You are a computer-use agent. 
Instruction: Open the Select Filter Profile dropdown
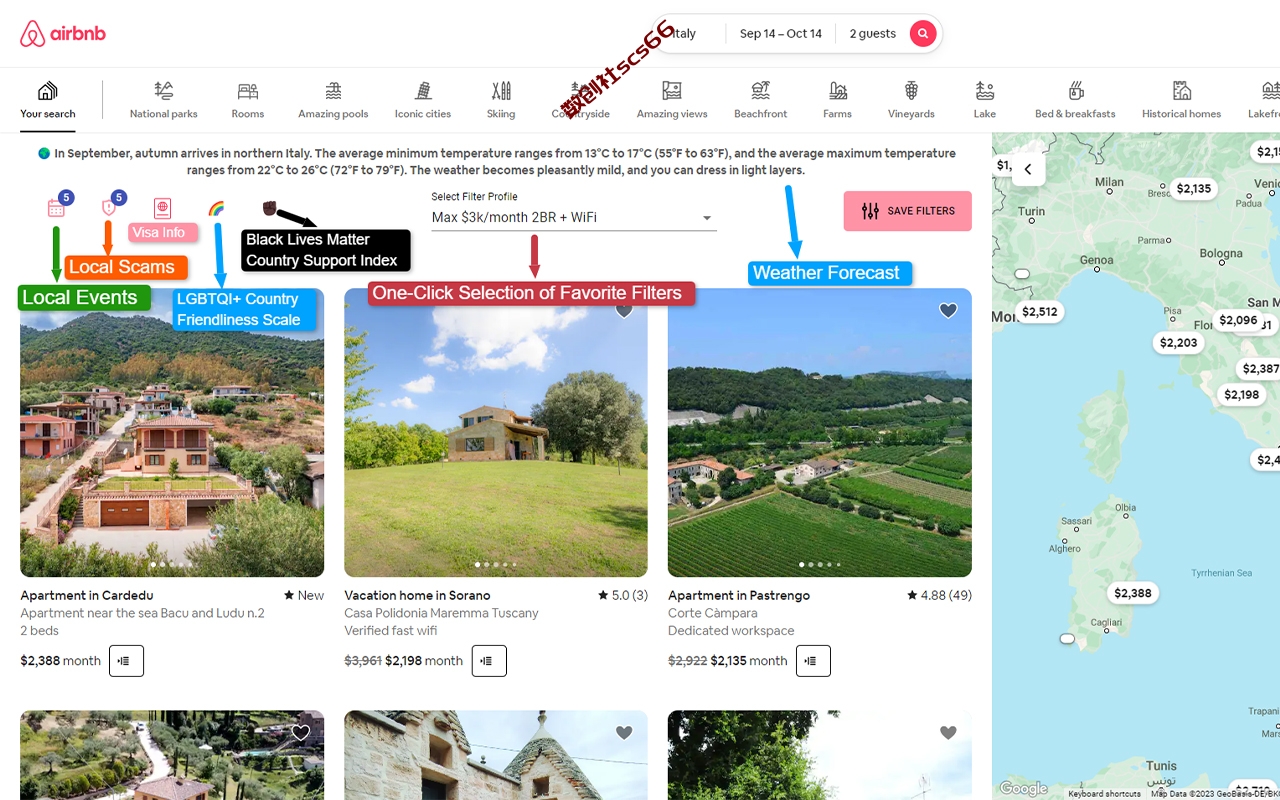[574, 217]
